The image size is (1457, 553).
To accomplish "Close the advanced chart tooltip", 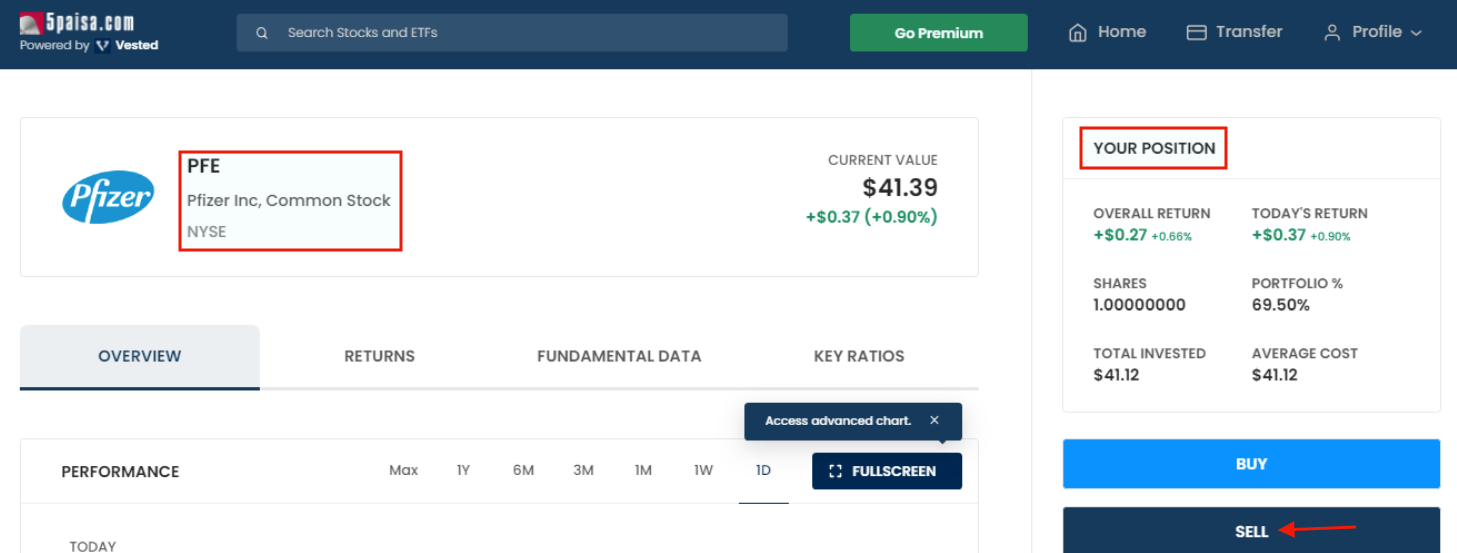I will click(x=934, y=421).
